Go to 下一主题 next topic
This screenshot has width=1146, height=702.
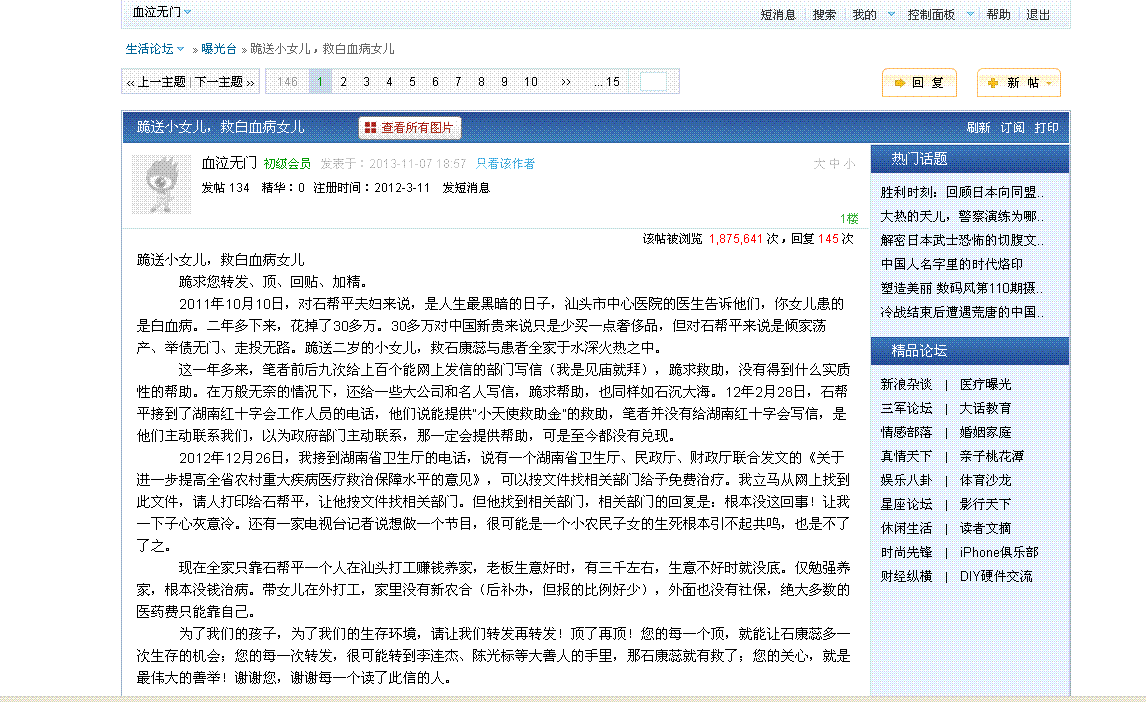click(x=224, y=82)
